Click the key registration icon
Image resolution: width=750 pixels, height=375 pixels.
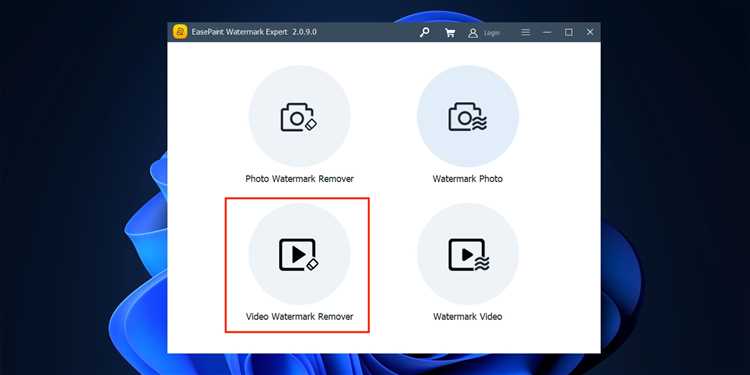(424, 32)
